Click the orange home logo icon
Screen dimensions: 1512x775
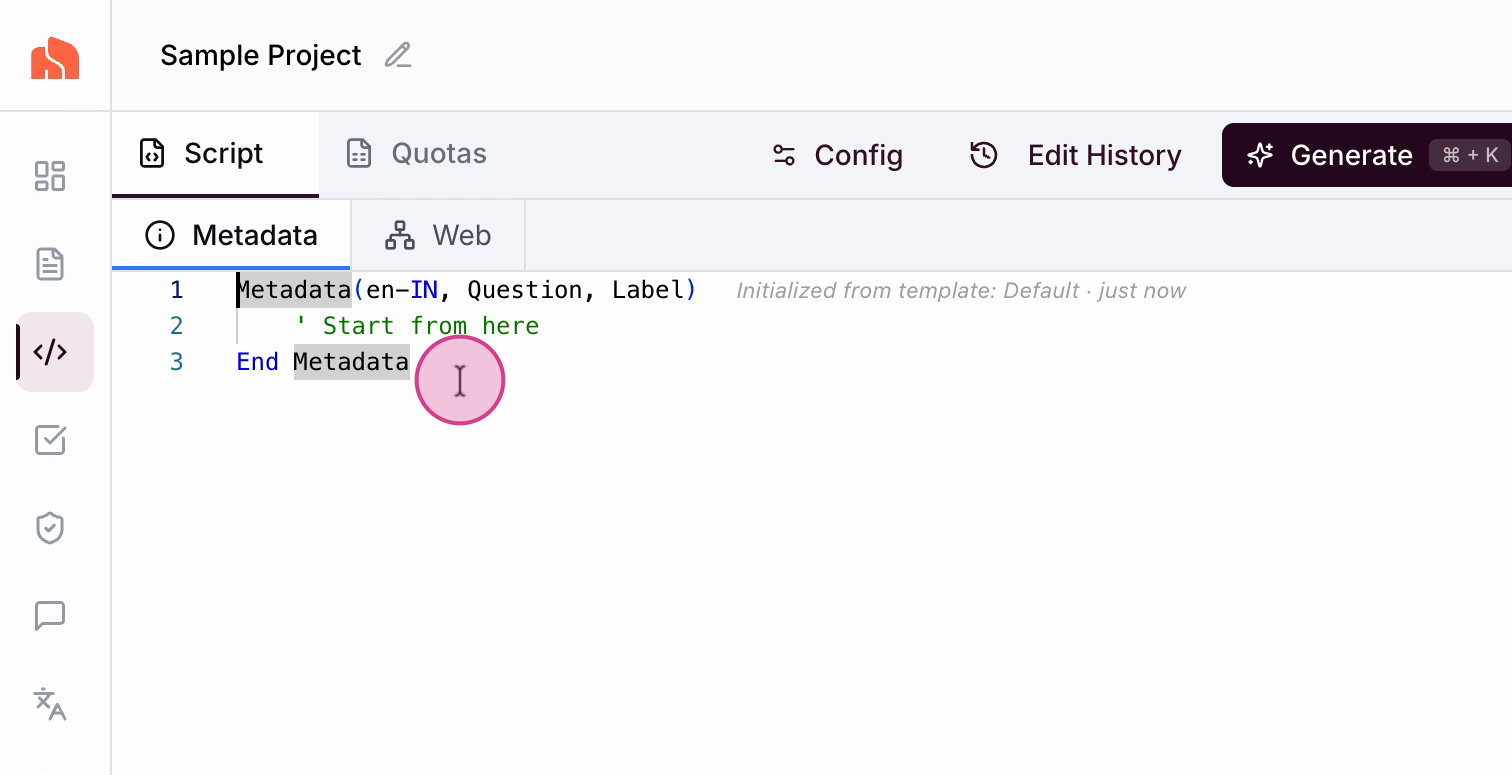point(55,58)
